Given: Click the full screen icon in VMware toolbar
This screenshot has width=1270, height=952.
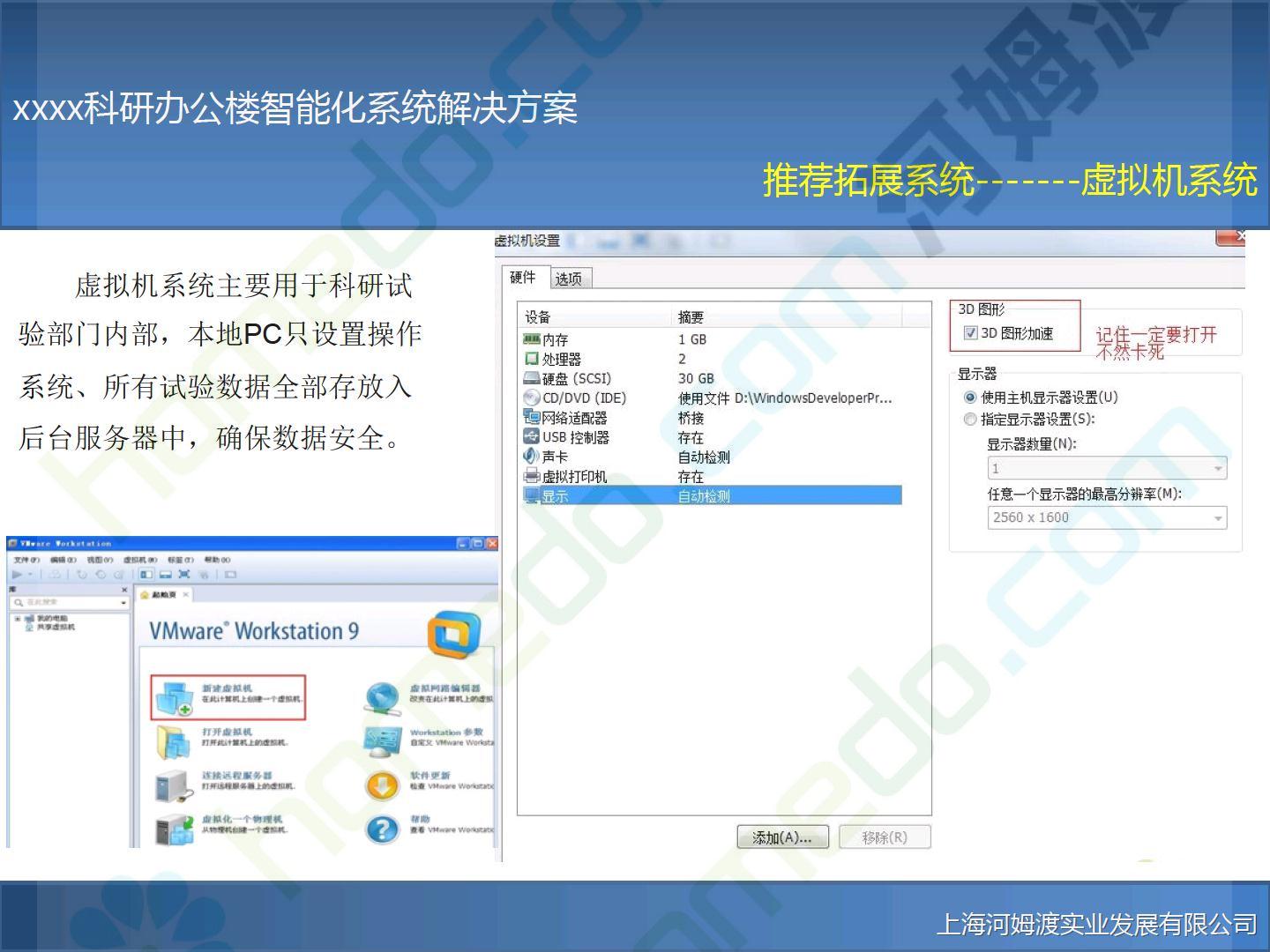Looking at the screenshot, I should click(x=184, y=575).
